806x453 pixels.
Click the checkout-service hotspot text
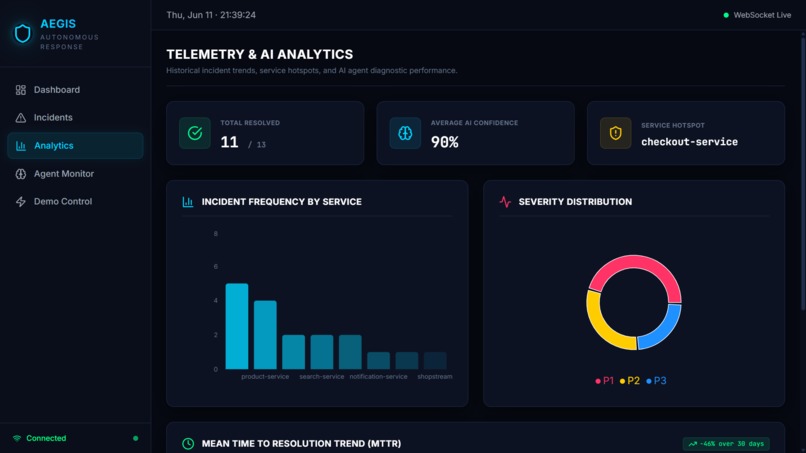(x=689, y=142)
